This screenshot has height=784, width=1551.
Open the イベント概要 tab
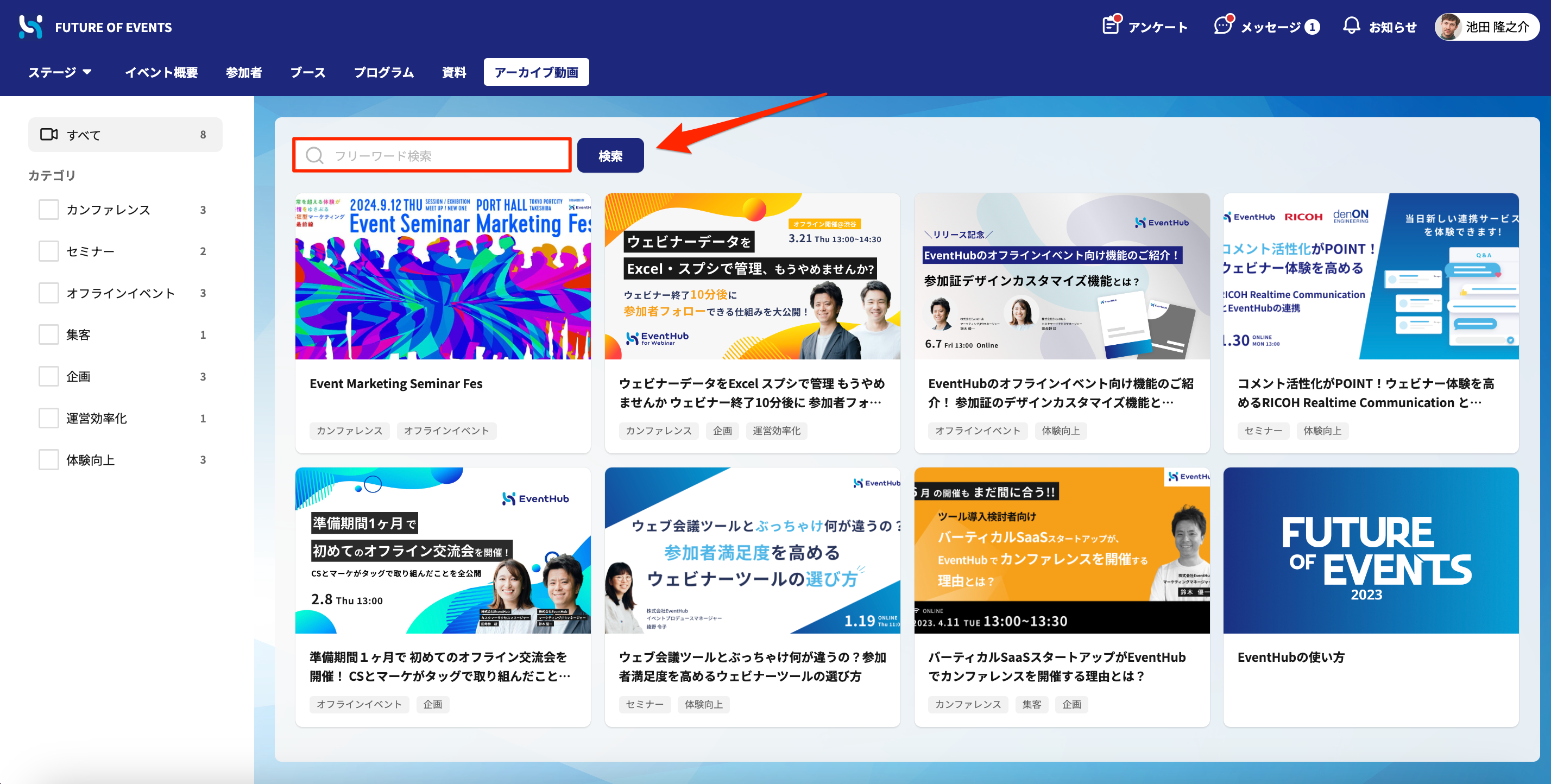(x=161, y=72)
